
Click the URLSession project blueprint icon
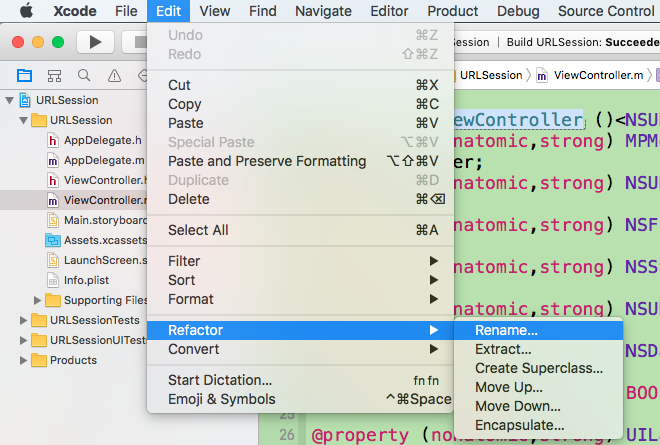coord(25,100)
